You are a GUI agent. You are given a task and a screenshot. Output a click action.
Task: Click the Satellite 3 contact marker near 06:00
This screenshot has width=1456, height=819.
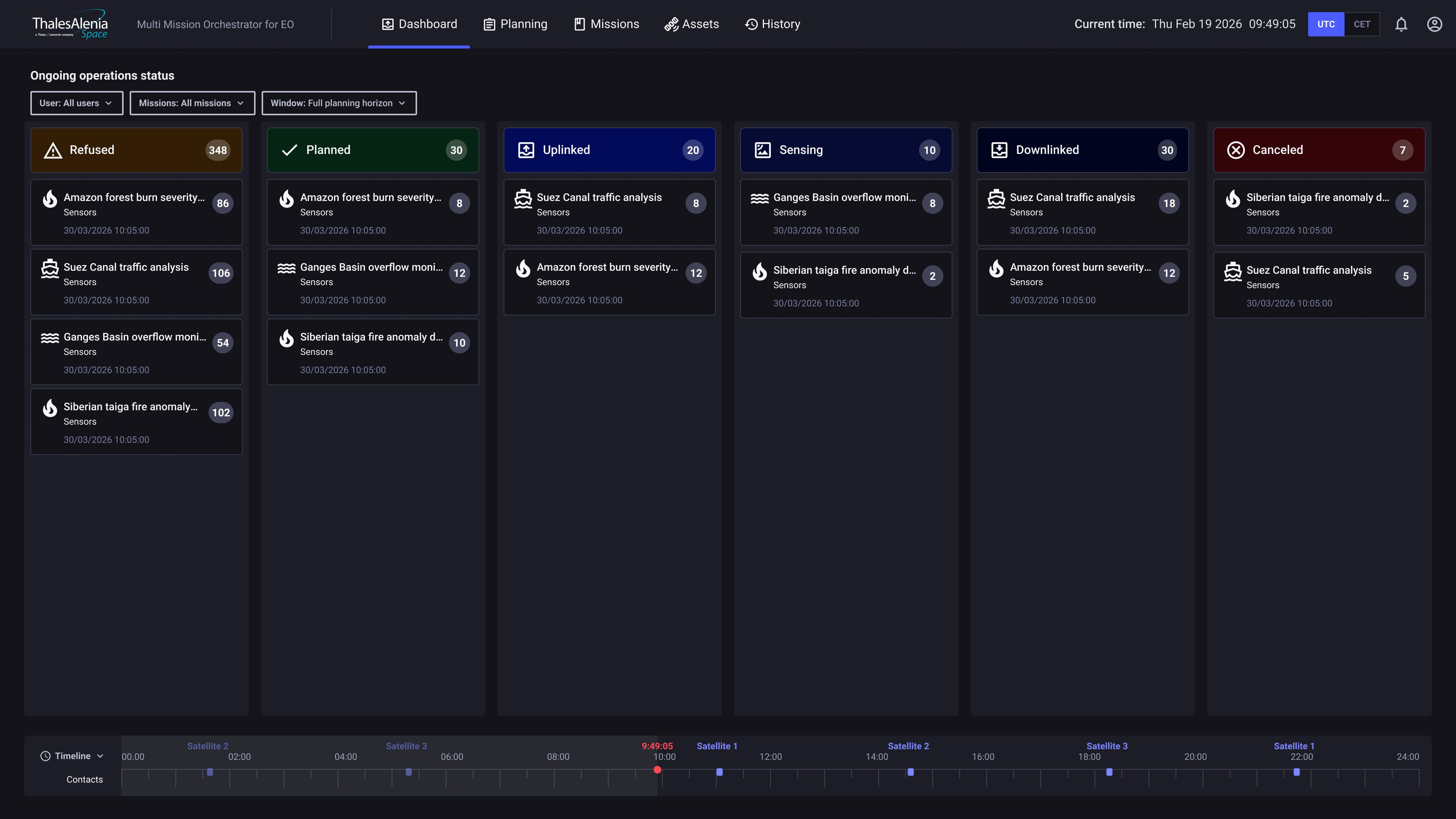coord(409,772)
